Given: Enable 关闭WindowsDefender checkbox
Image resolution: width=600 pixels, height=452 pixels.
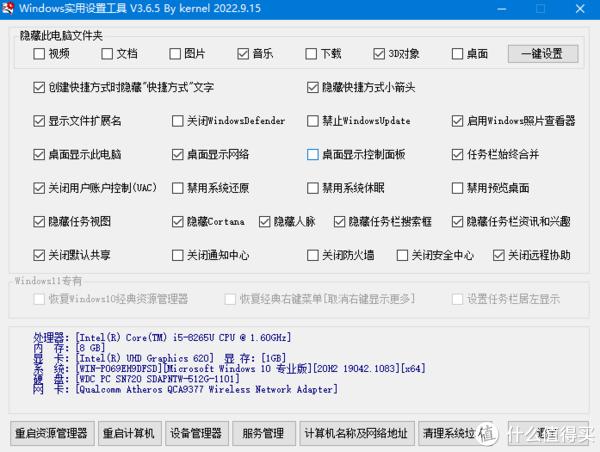Looking at the screenshot, I should point(178,121).
